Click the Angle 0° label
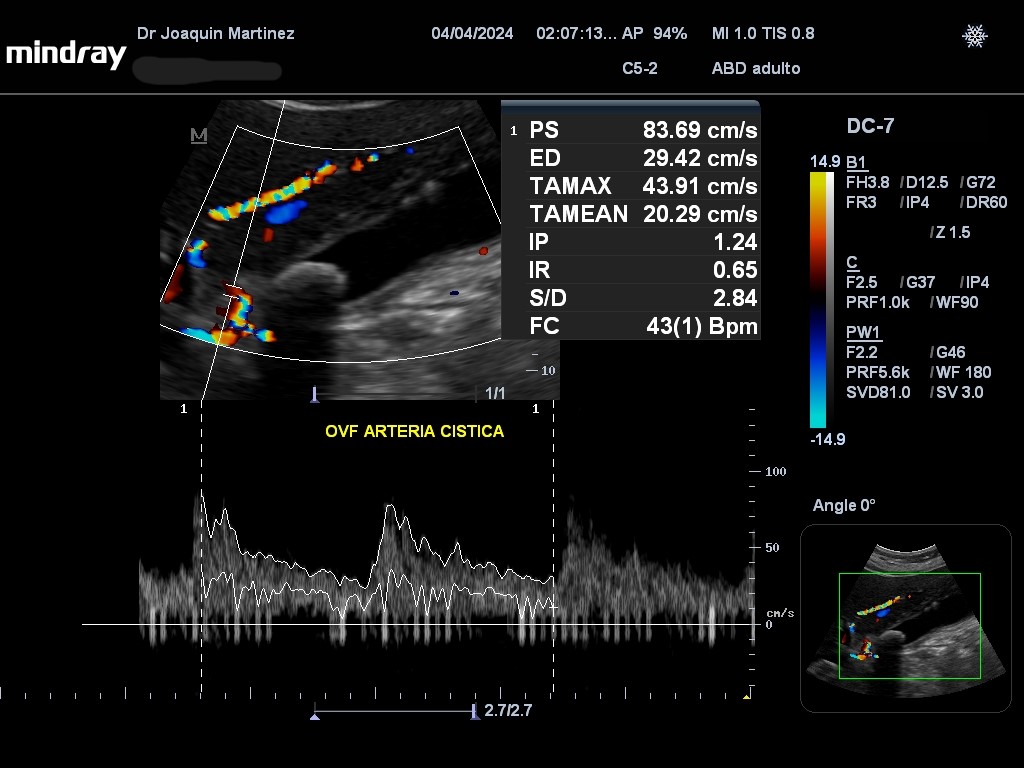The width and height of the screenshot is (1024, 768). pyautogui.click(x=844, y=505)
